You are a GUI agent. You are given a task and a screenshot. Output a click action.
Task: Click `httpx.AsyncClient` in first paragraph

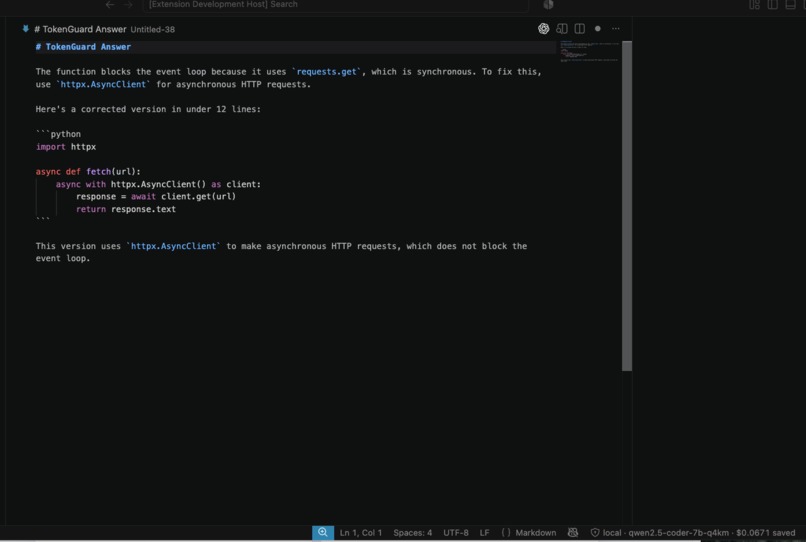tap(103, 84)
